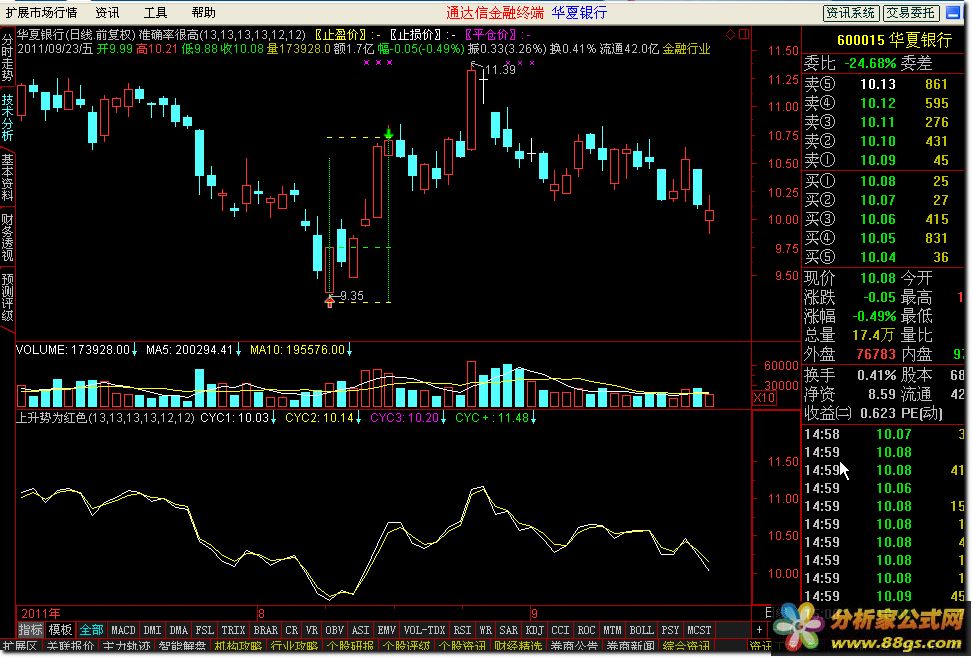This screenshot has height=658, width=973.
Task: Click the 14:58 10.07 tick row
Action: pos(884,435)
